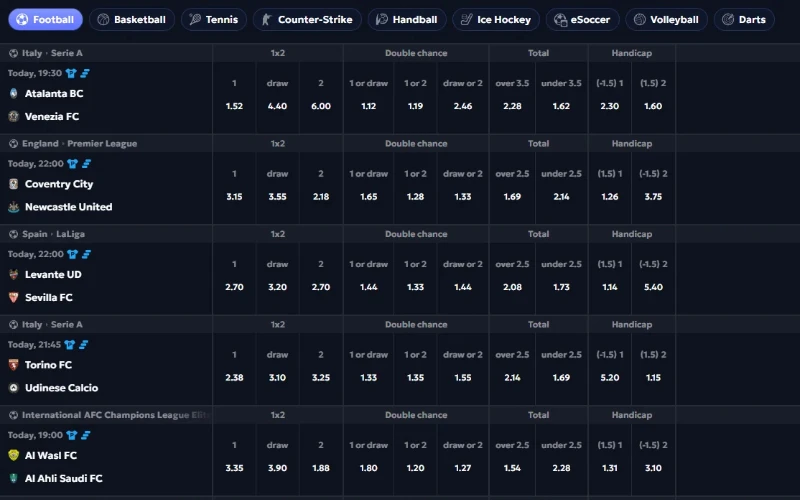Image resolution: width=800 pixels, height=500 pixels.
Task: Open the International AFC Champions League link
Action: pos(116,415)
